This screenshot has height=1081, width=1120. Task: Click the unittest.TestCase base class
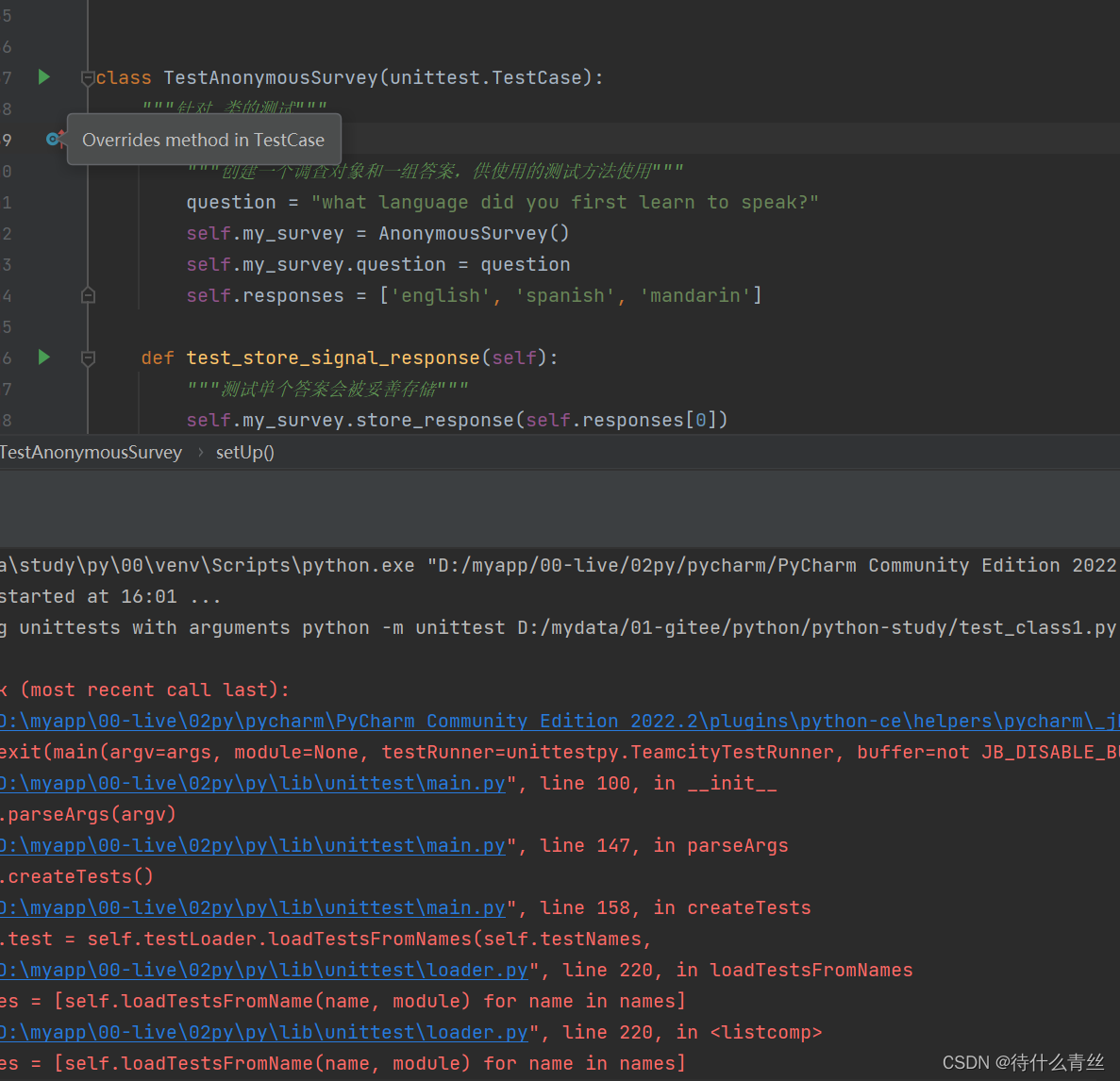coord(486,78)
